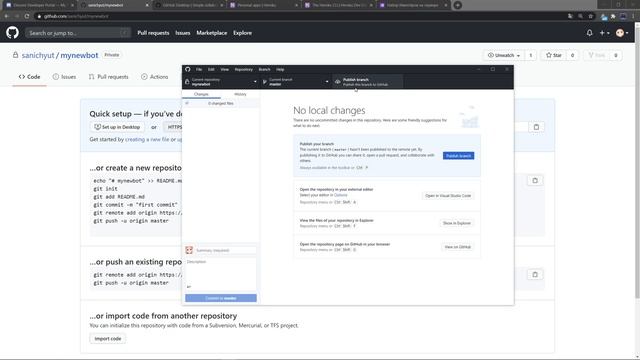This screenshot has height=360, width=640.
Task: Star the mynewbot repository
Action: click(553, 55)
